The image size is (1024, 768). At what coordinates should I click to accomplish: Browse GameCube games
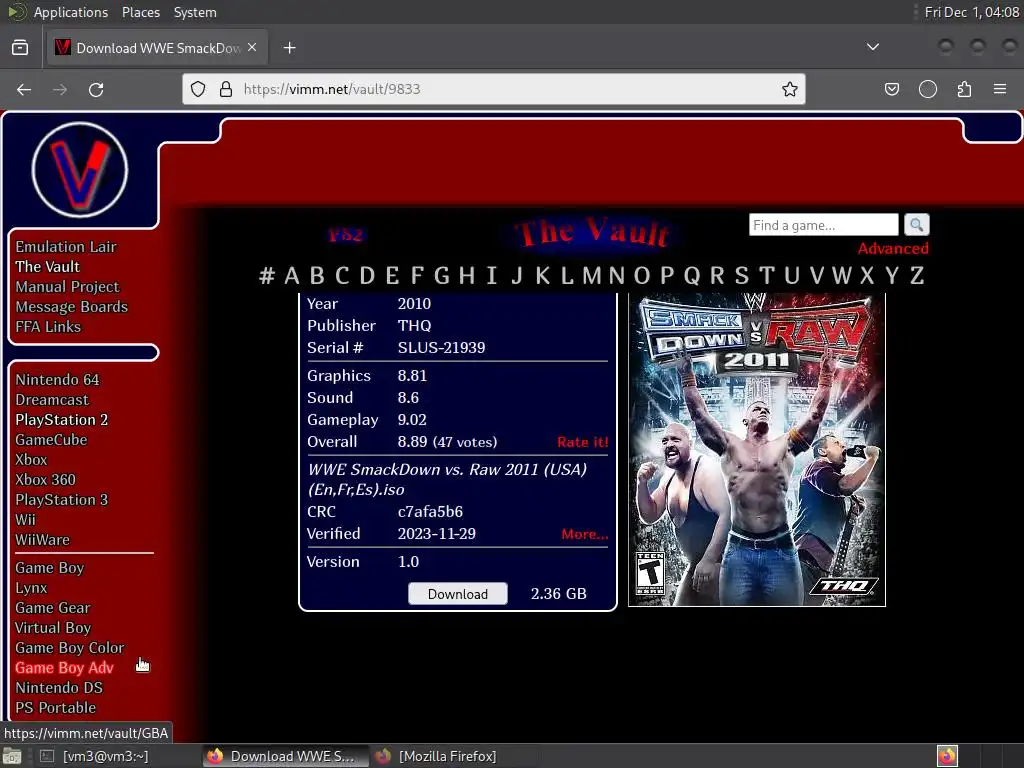point(51,440)
